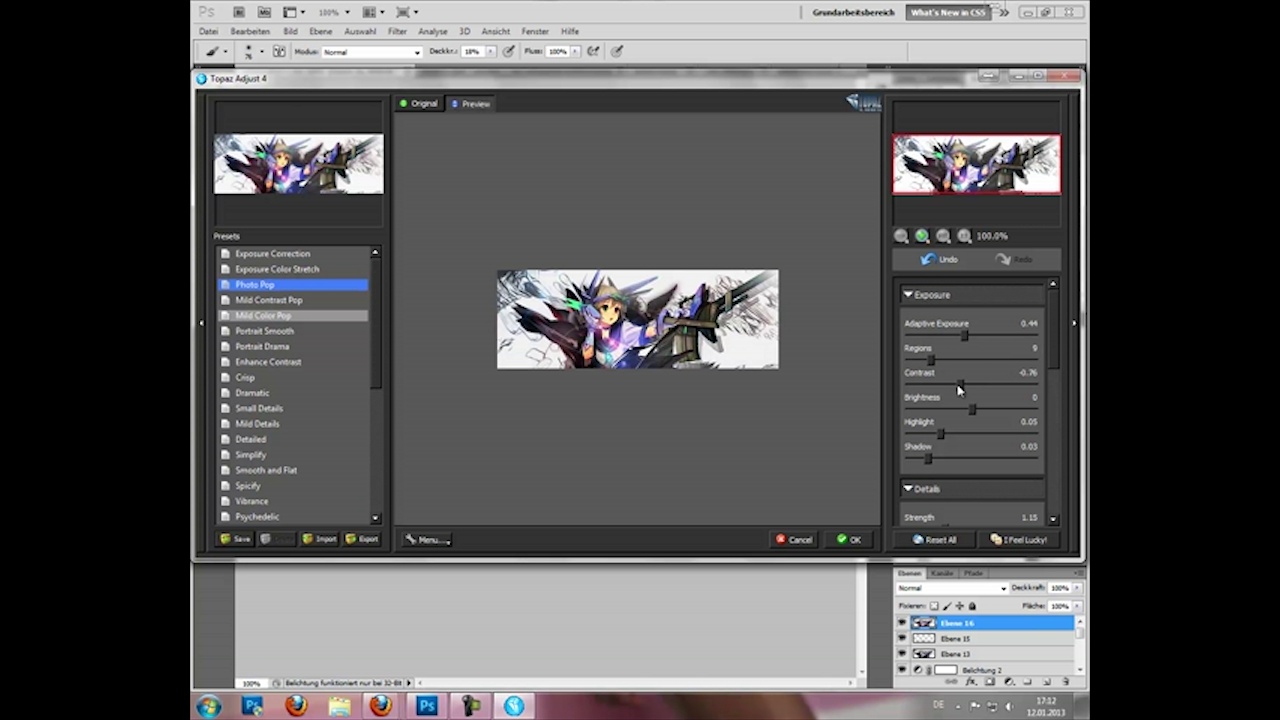Click the Reset All button

pos(935,540)
